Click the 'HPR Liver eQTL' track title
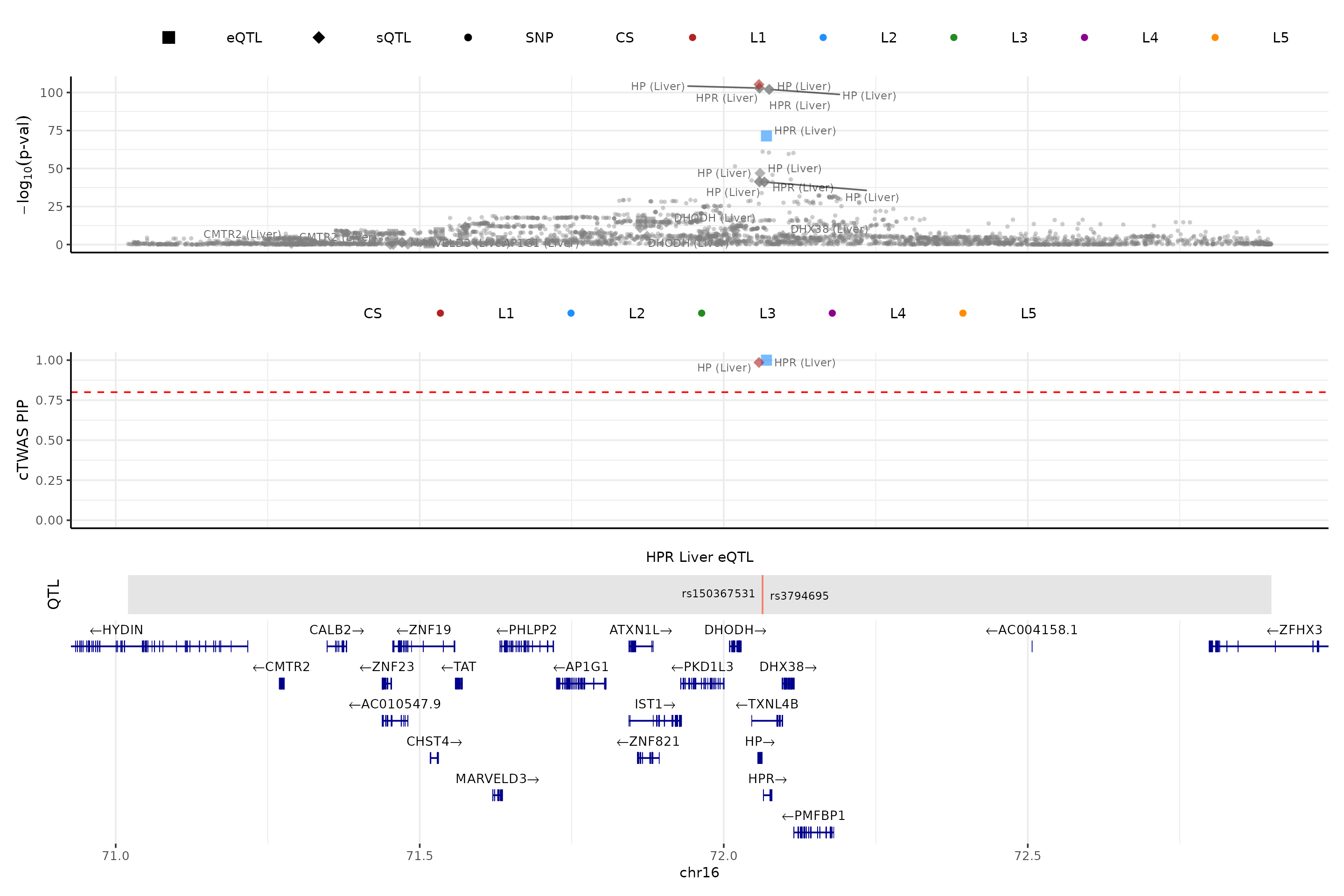Screen dimensions: 1344x896 tap(700, 557)
